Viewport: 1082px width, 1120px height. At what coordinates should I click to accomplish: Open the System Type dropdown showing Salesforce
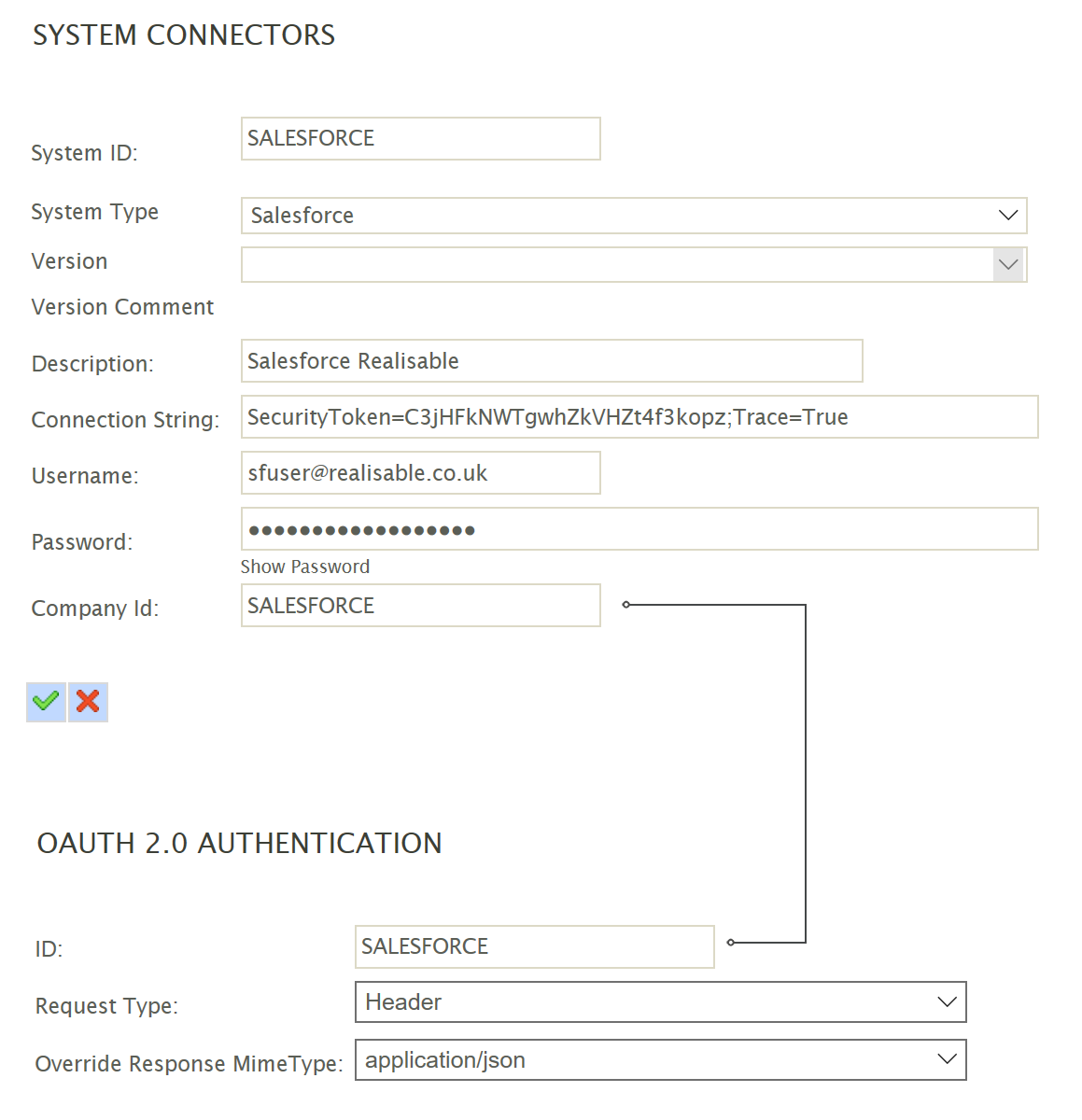(x=634, y=216)
